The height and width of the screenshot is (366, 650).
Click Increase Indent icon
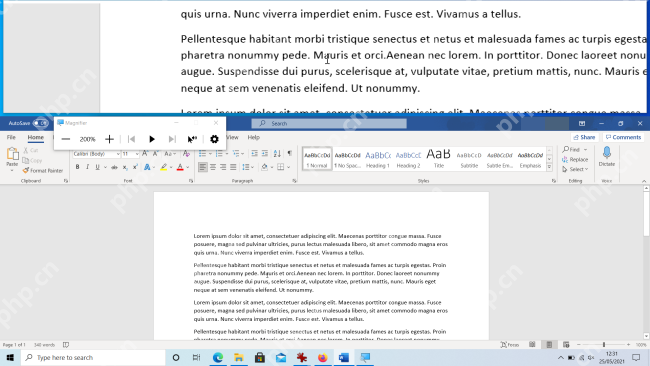click(265, 153)
